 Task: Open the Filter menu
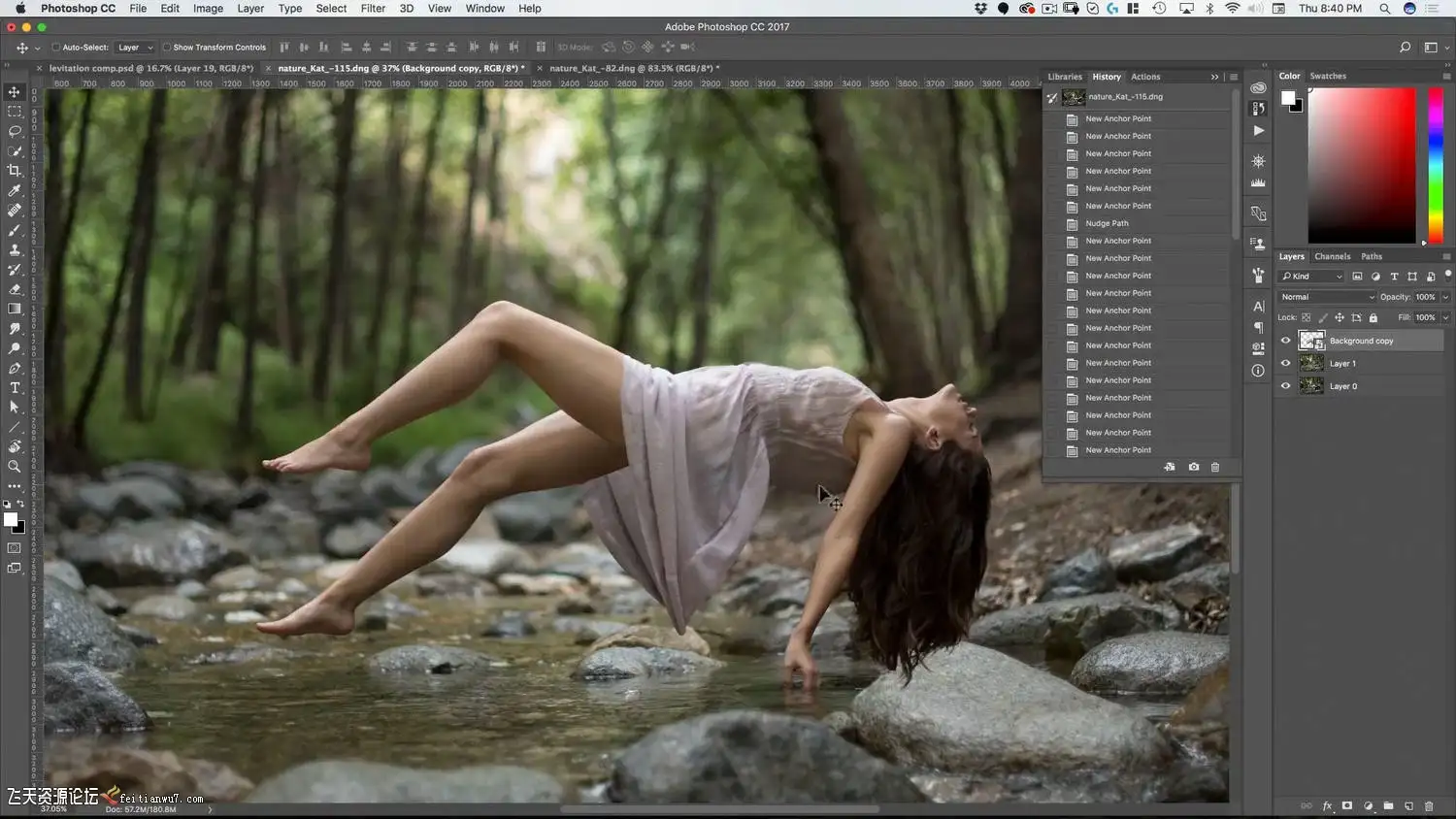373,9
